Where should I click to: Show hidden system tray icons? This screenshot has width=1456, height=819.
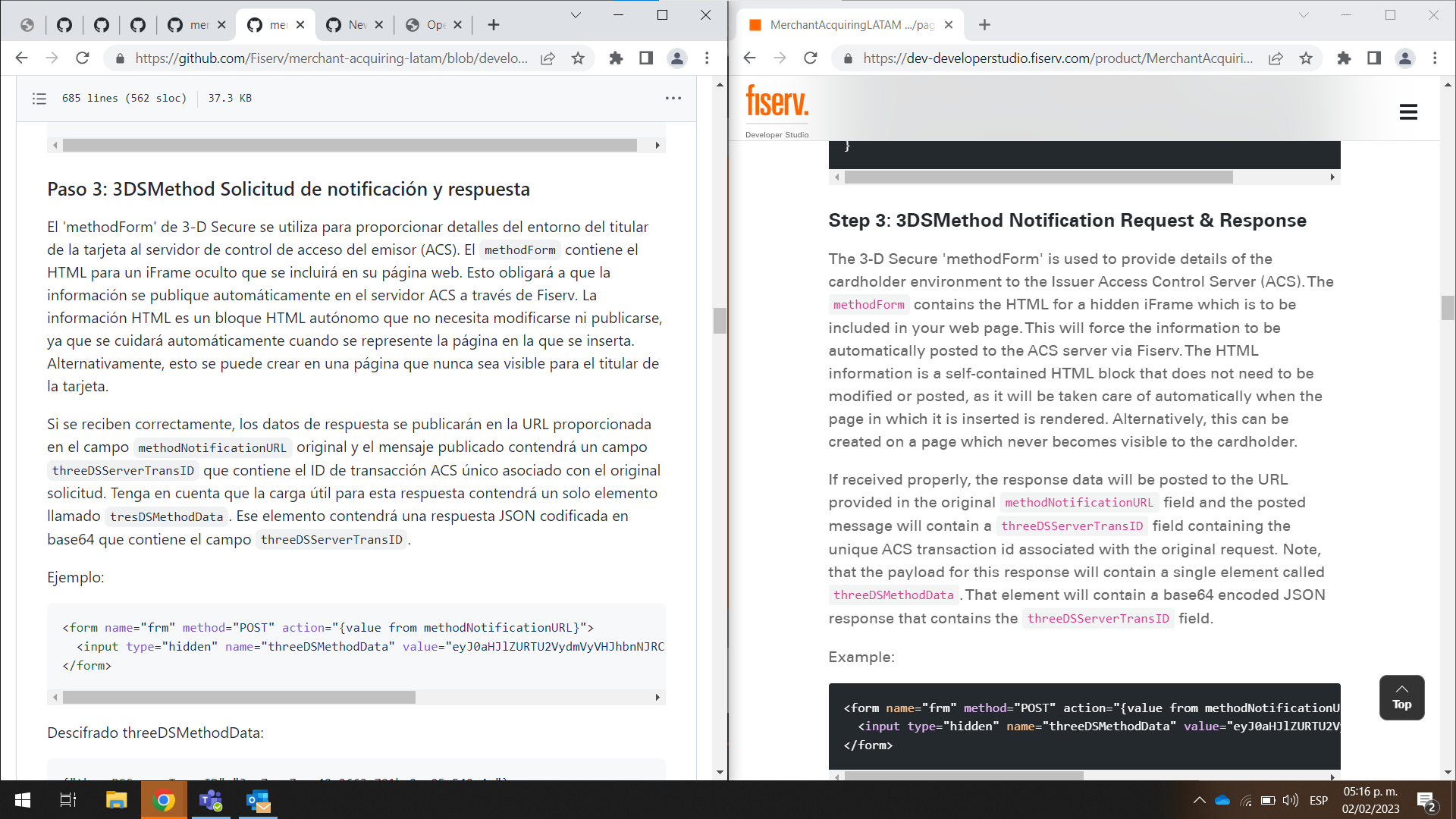point(1199,800)
